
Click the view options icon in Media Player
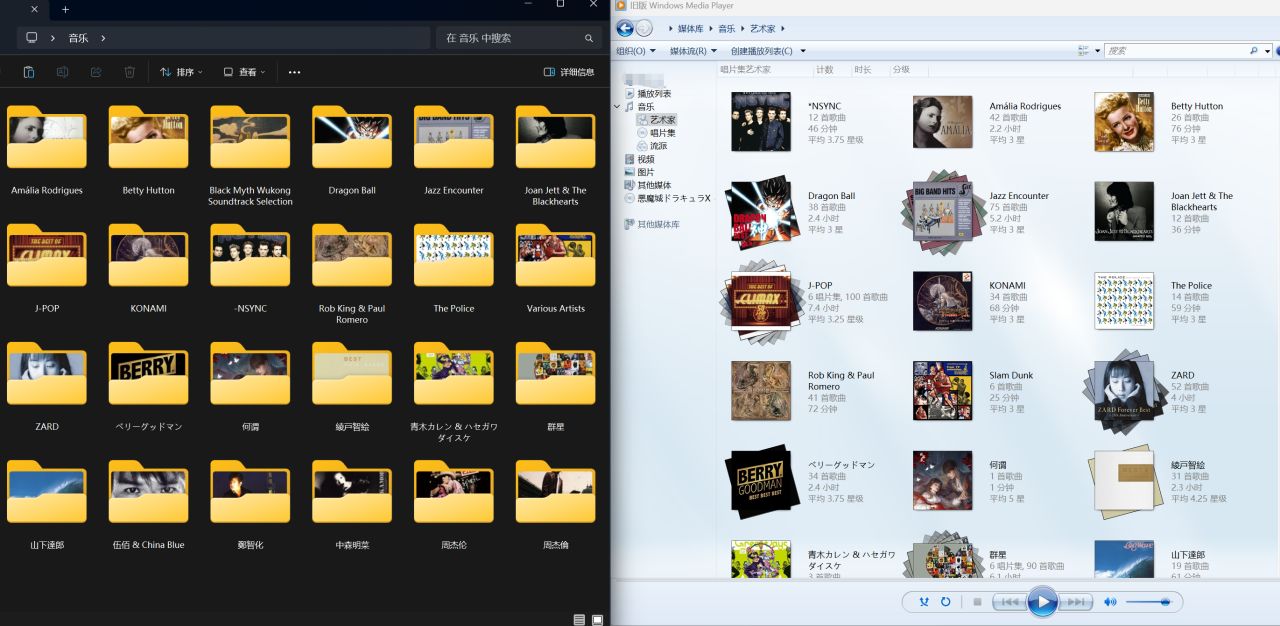[1083, 50]
